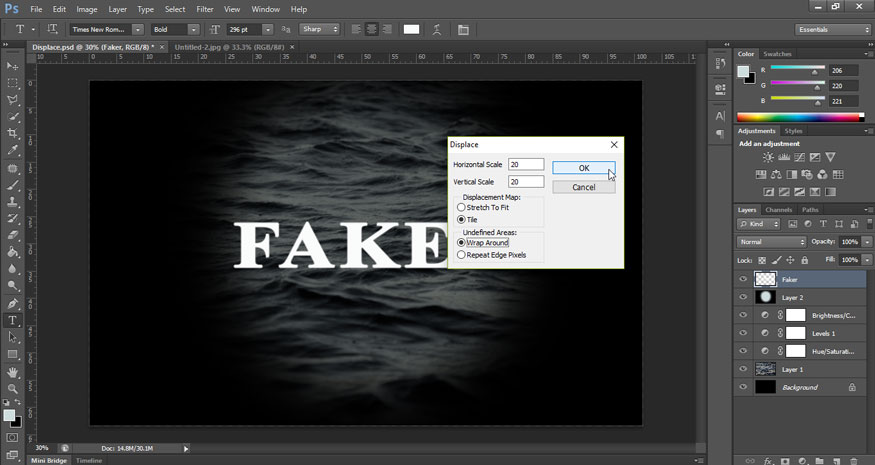Click Cancel in the Displace dialog
Viewport: 875px width, 465px height.
pyautogui.click(x=584, y=187)
